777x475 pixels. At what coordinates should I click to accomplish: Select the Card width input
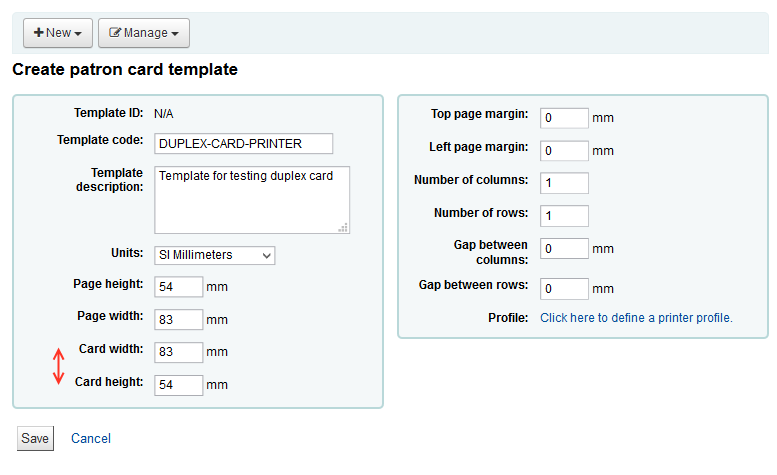point(179,352)
